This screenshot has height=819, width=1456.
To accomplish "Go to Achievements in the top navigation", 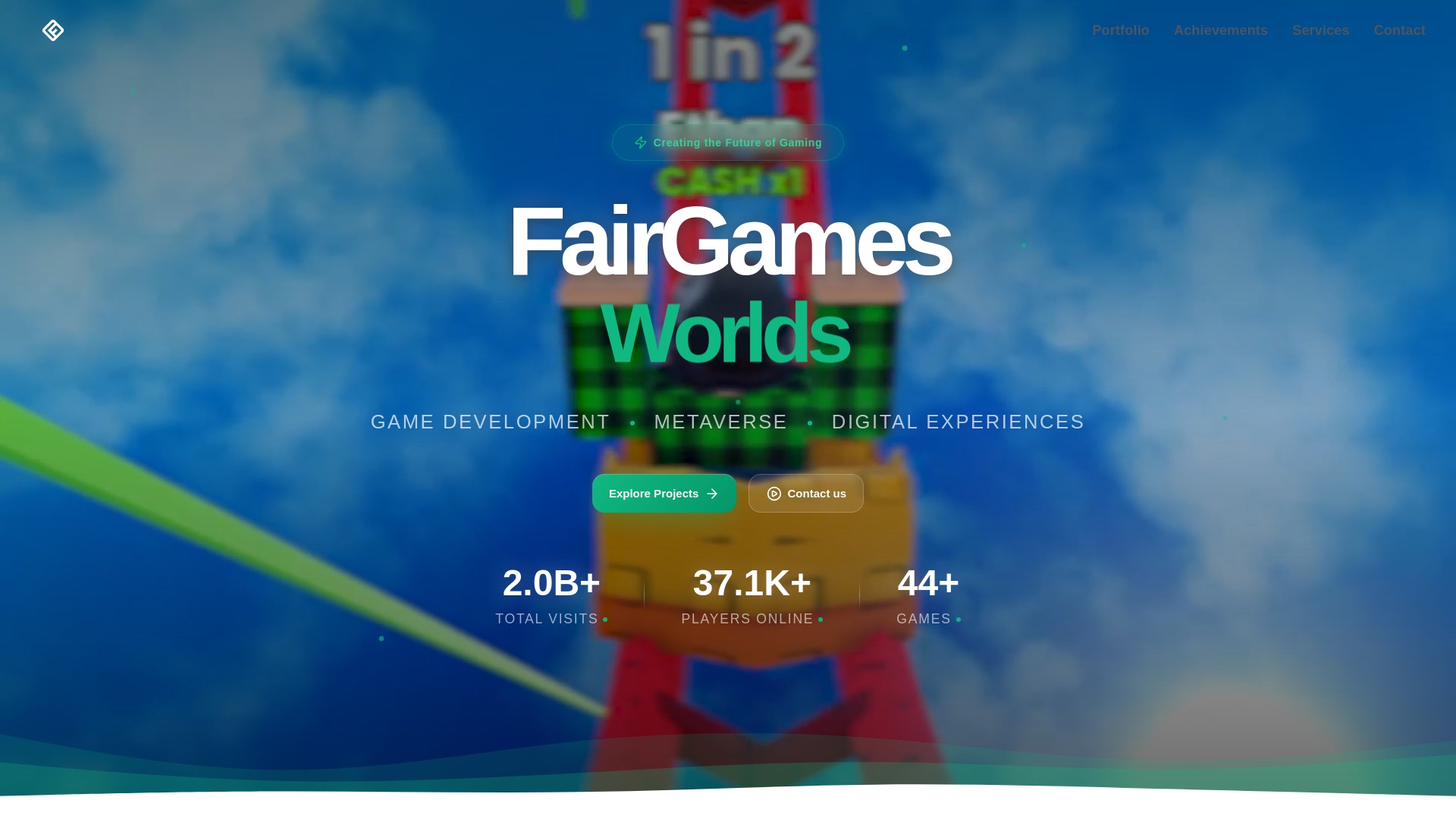I will pyautogui.click(x=1220, y=30).
